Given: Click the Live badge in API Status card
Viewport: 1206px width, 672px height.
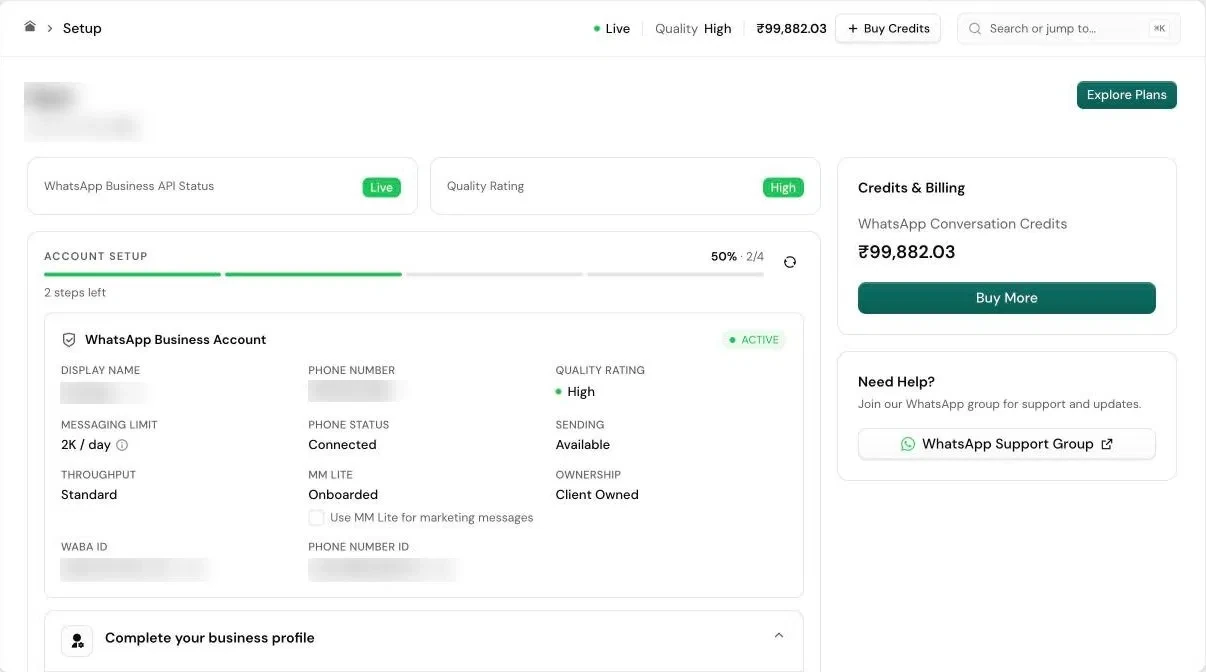Looking at the screenshot, I should pyautogui.click(x=381, y=187).
